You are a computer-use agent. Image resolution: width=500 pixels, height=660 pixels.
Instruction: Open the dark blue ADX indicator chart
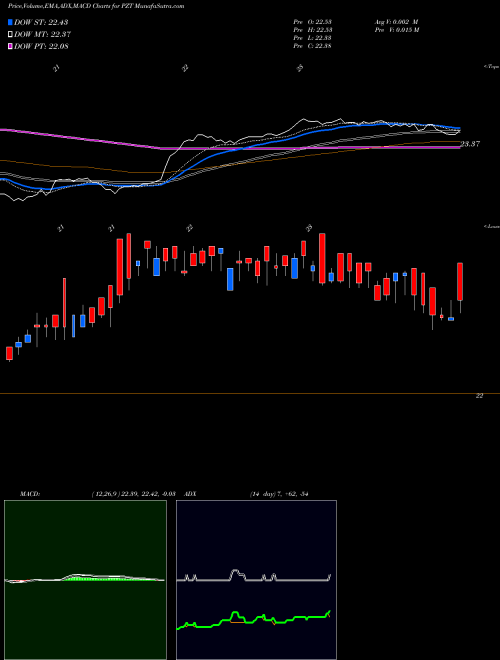pos(256,580)
